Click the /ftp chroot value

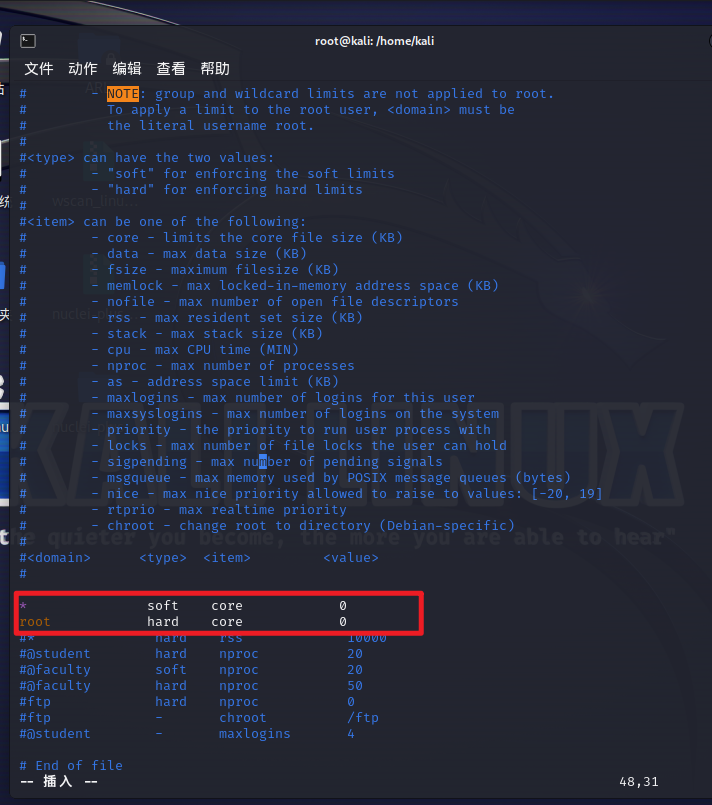[363, 718]
